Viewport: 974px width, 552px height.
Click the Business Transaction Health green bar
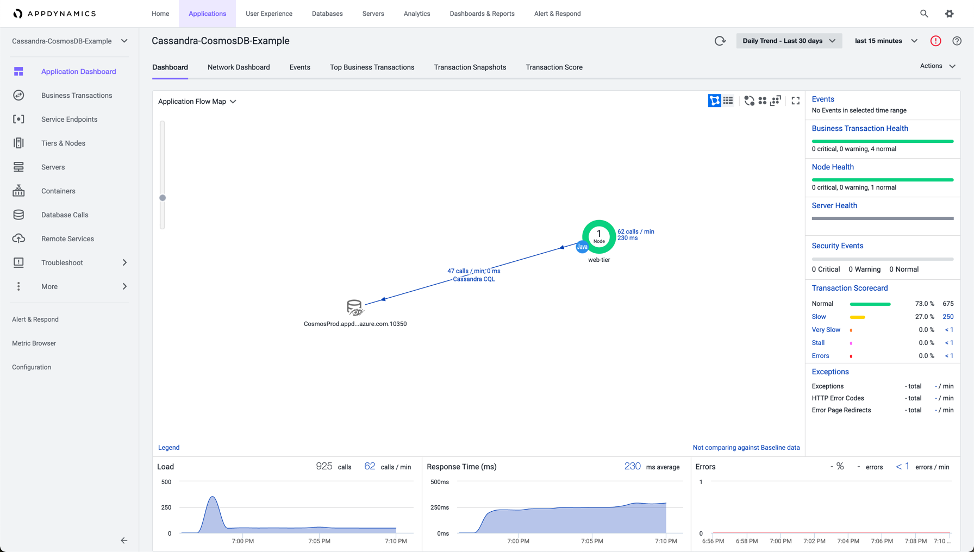click(883, 142)
